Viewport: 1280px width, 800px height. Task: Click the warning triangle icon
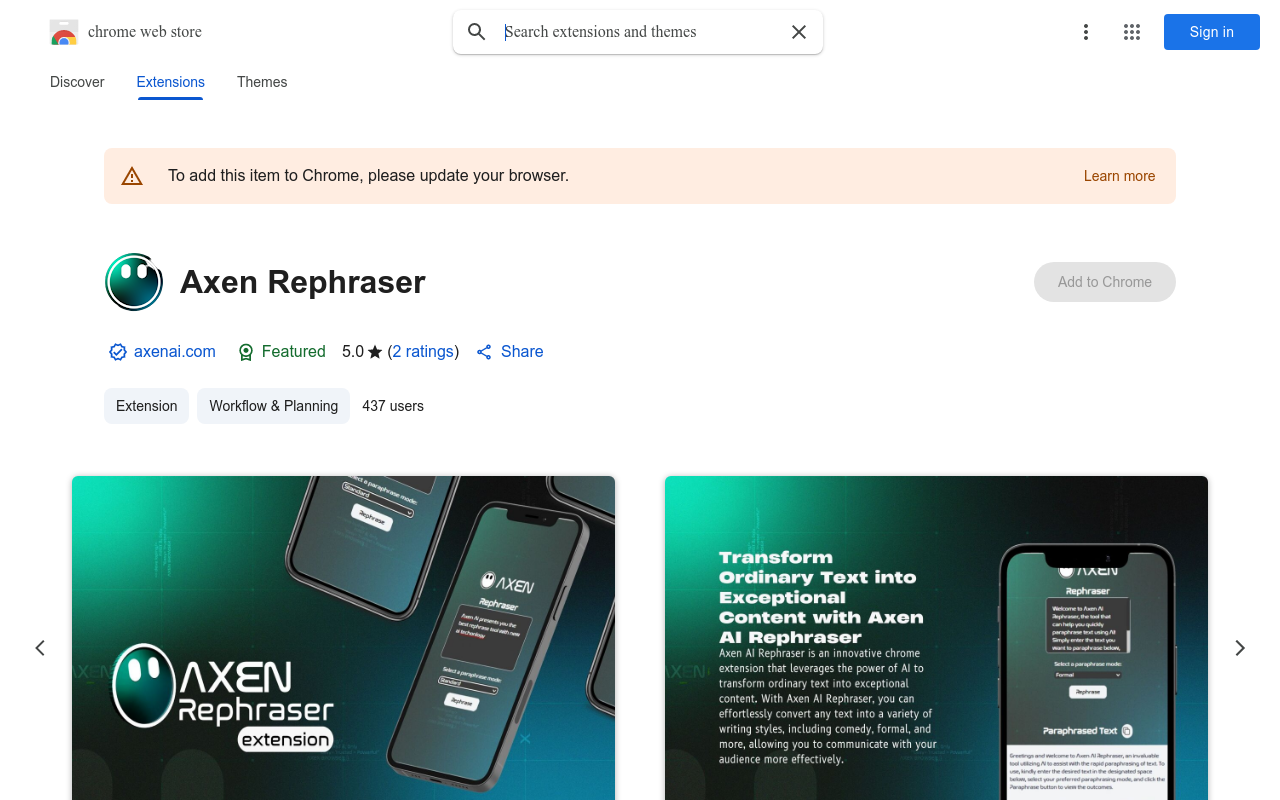click(132, 176)
